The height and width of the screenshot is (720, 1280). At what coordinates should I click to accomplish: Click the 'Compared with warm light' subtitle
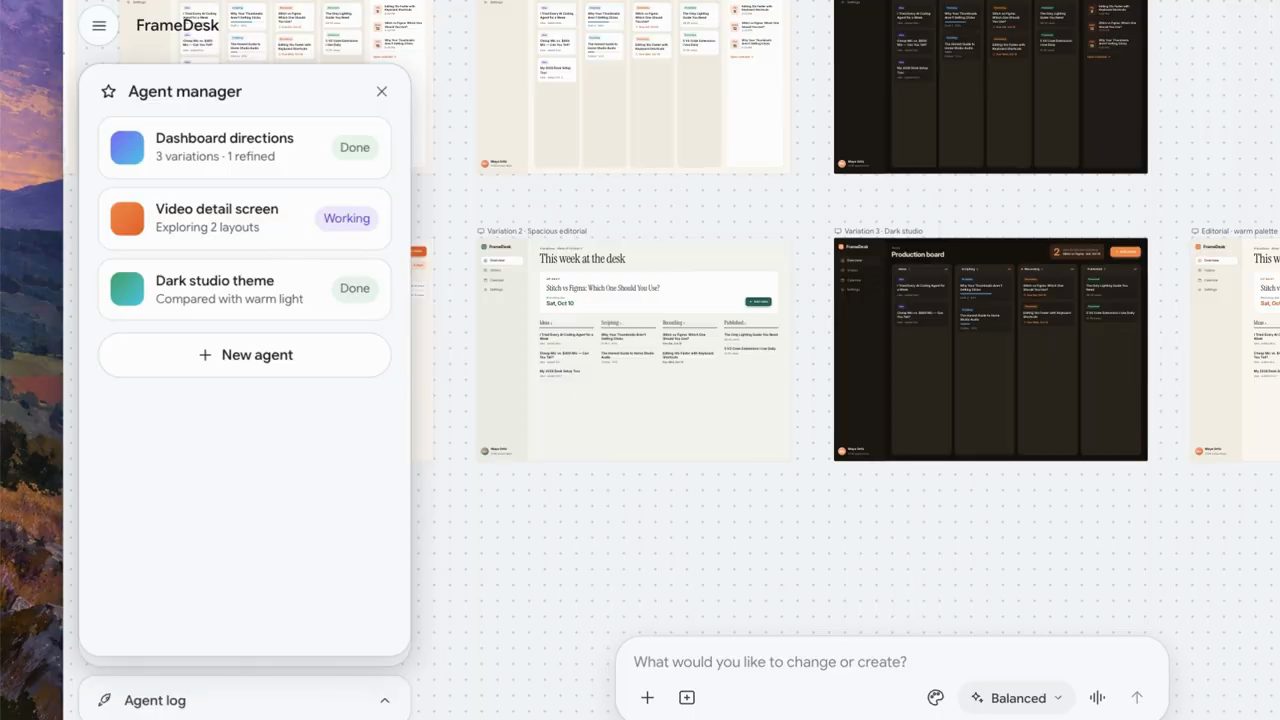tap(229, 299)
